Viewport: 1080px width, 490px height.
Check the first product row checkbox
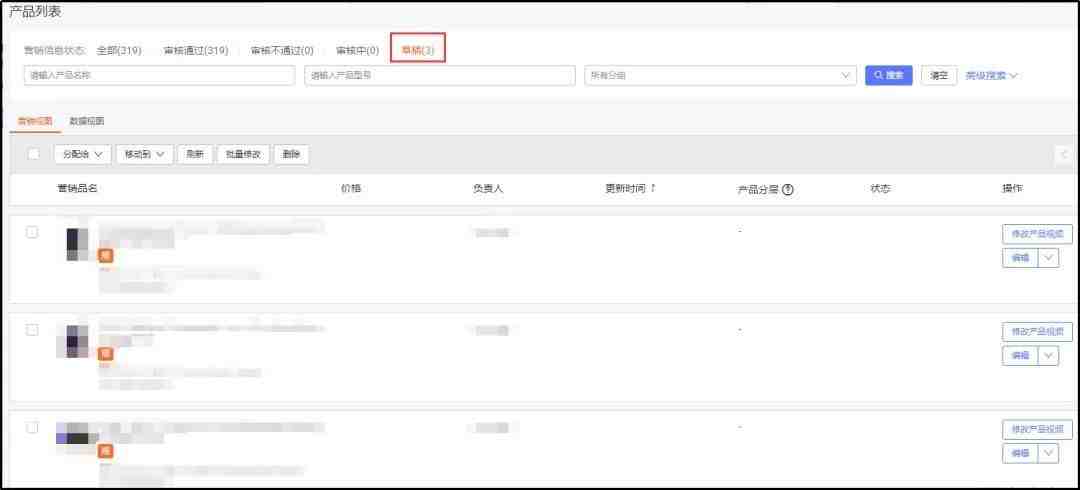coord(32,232)
